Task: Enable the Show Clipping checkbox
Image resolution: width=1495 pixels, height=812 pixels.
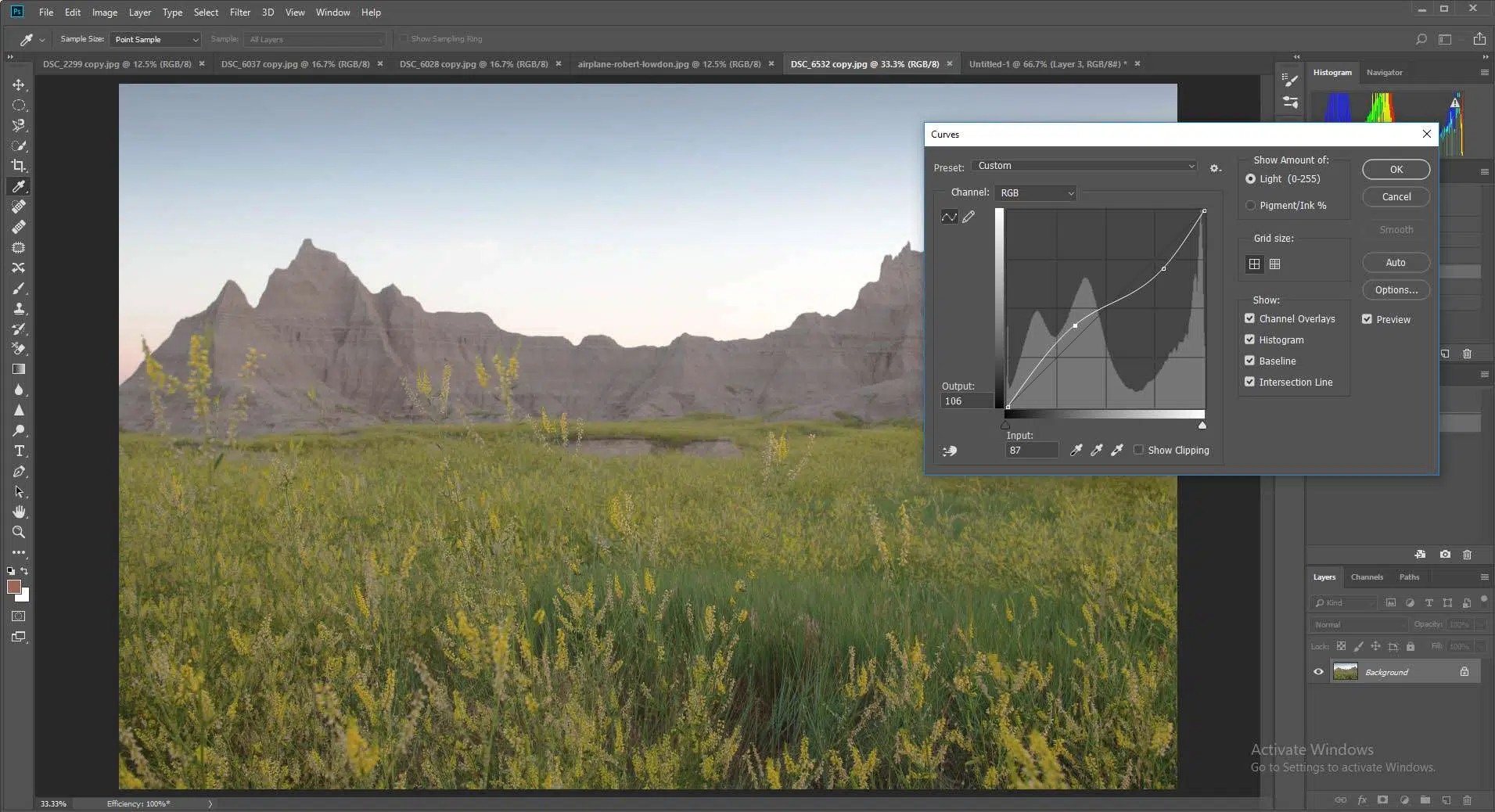Action: click(1138, 450)
